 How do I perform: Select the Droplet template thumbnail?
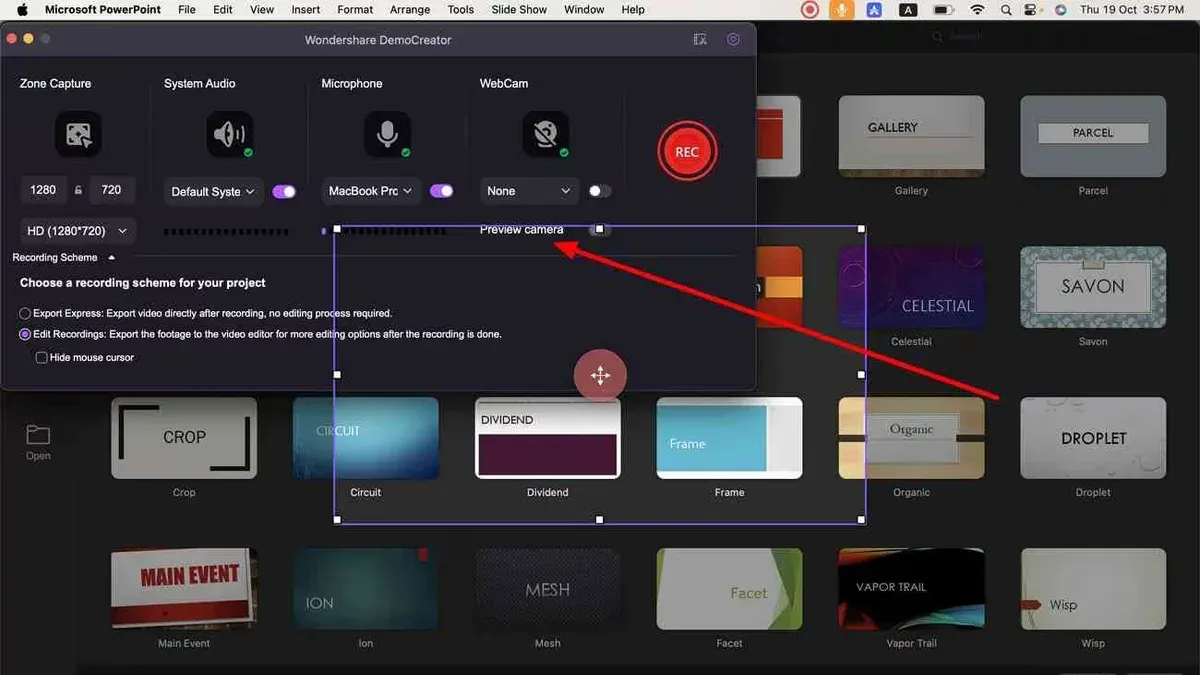coord(1093,438)
